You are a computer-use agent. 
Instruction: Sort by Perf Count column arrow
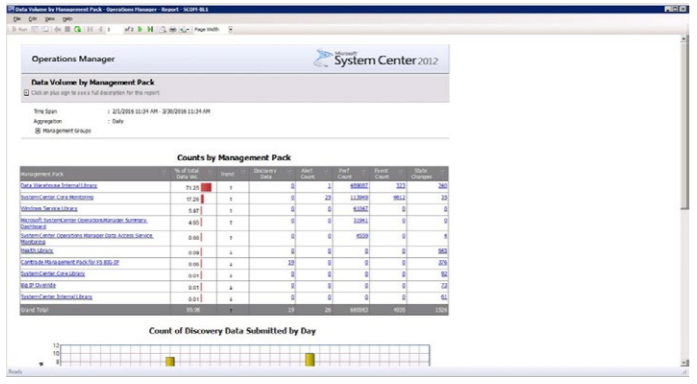363,172
